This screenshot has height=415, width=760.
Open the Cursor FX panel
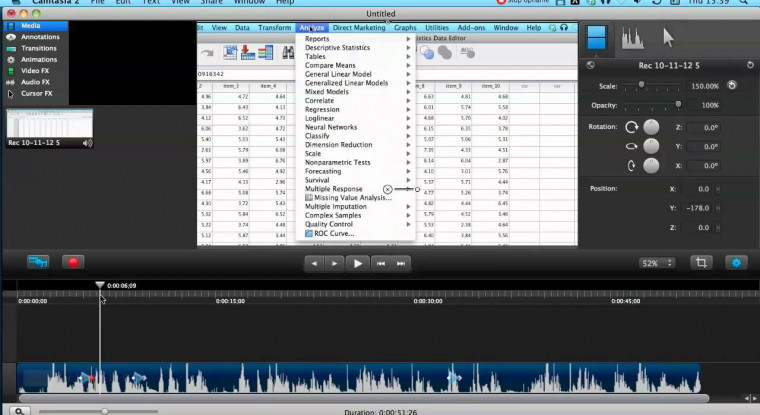(35, 94)
